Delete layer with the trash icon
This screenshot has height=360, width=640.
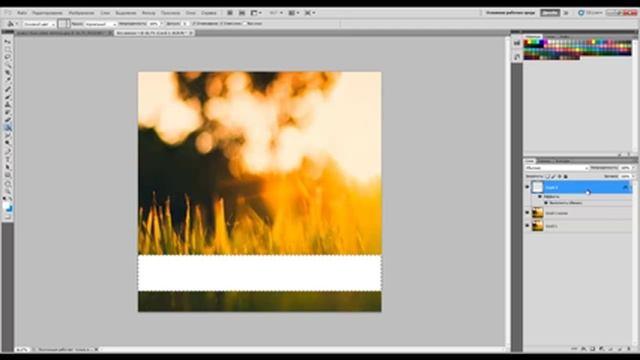[629, 349]
